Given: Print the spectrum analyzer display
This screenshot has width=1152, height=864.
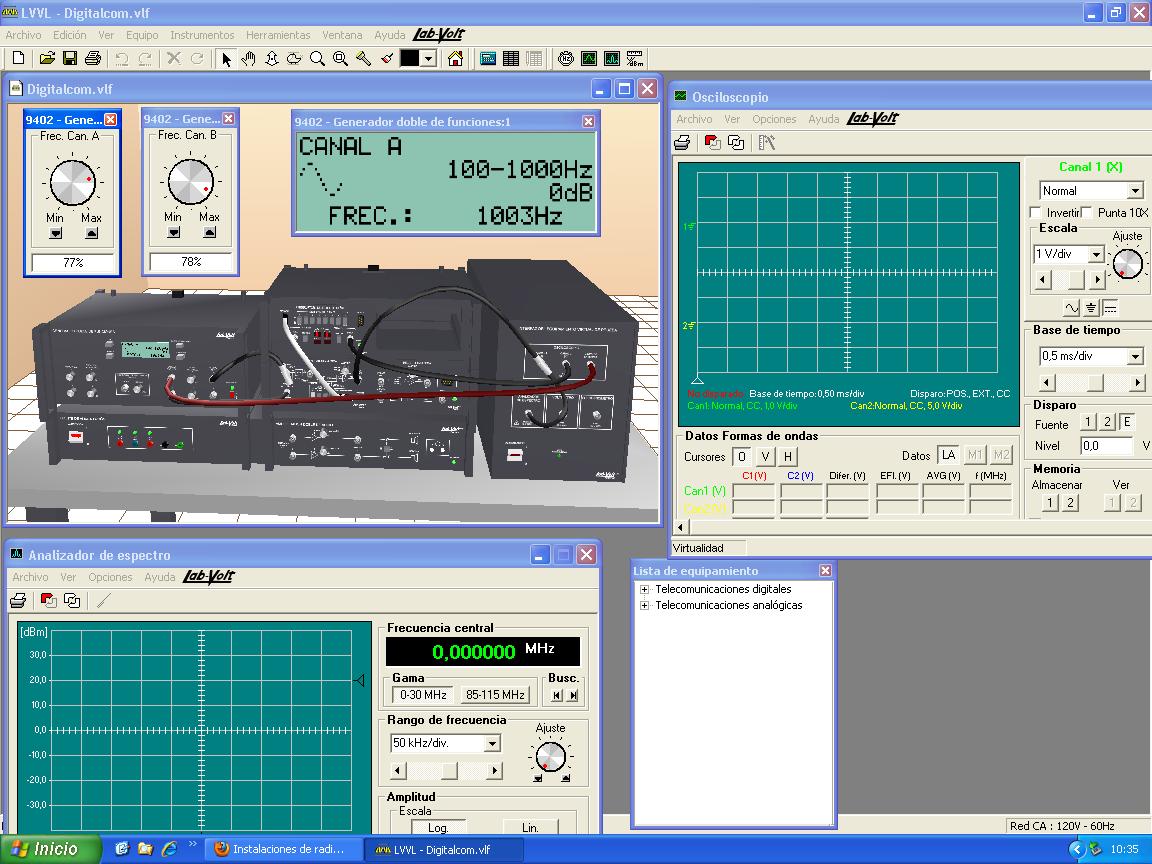Looking at the screenshot, I should pos(18,601).
